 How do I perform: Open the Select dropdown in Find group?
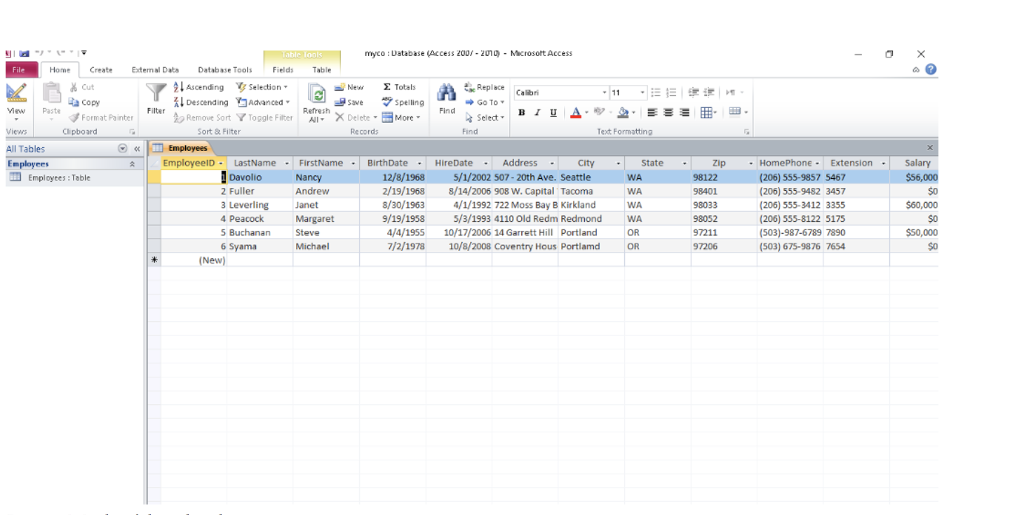click(485, 118)
